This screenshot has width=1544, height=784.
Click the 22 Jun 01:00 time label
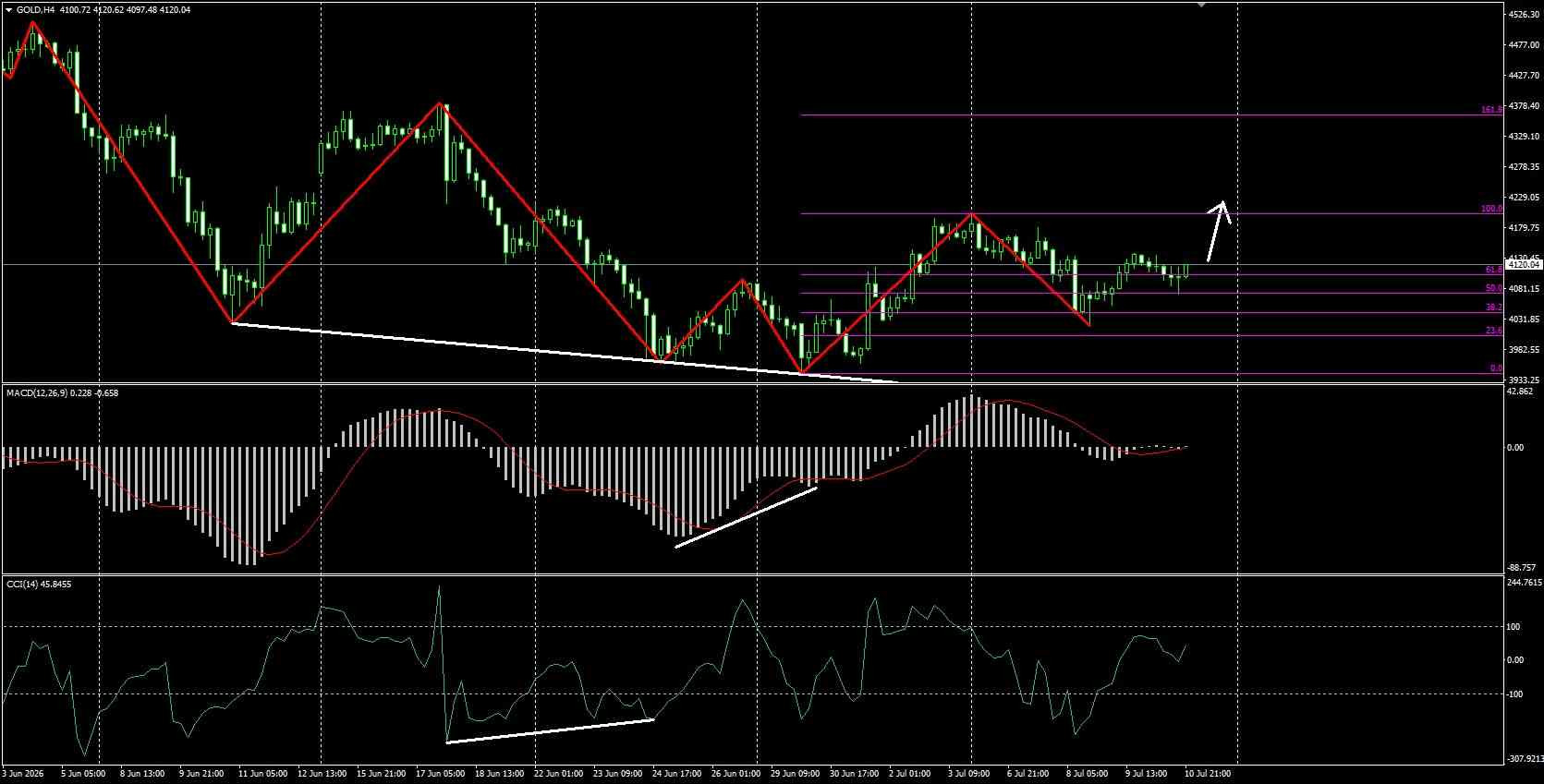pyautogui.click(x=558, y=774)
